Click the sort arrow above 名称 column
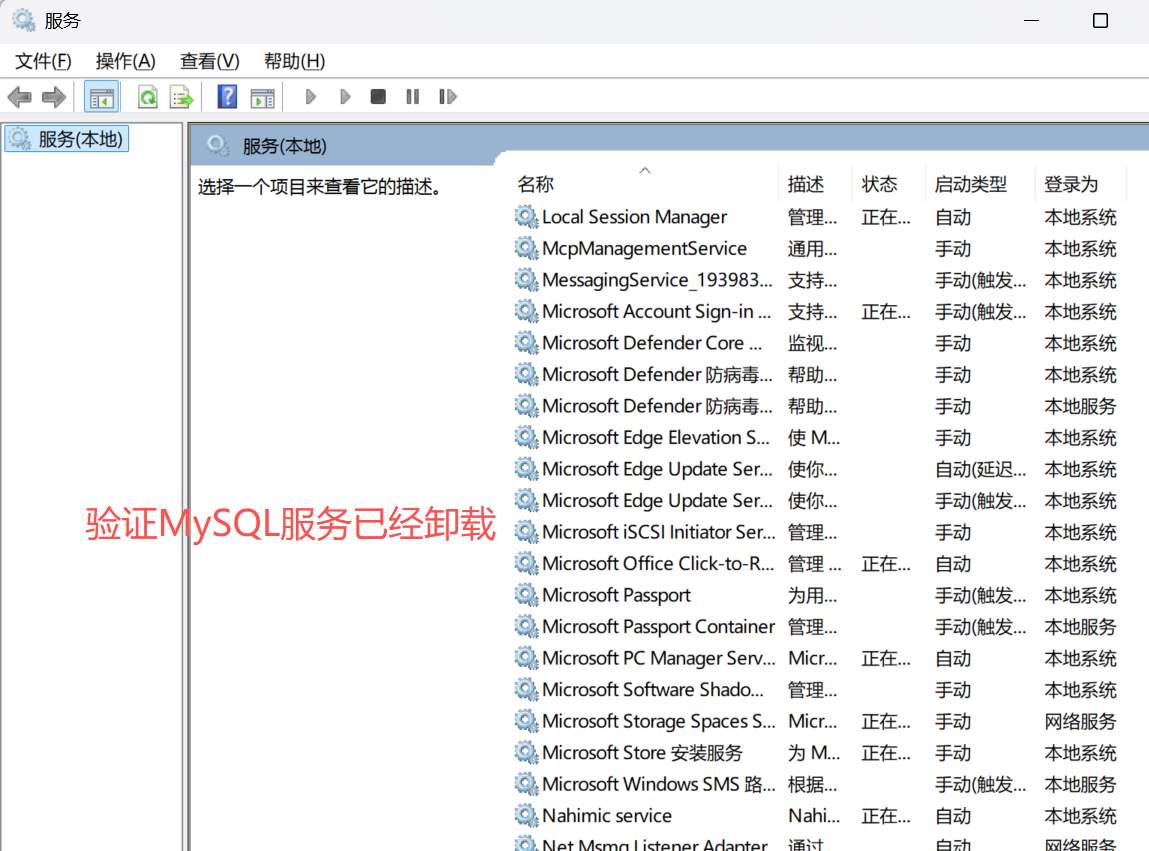The height and width of the screenshot is (851, 1149). [645, 170]
